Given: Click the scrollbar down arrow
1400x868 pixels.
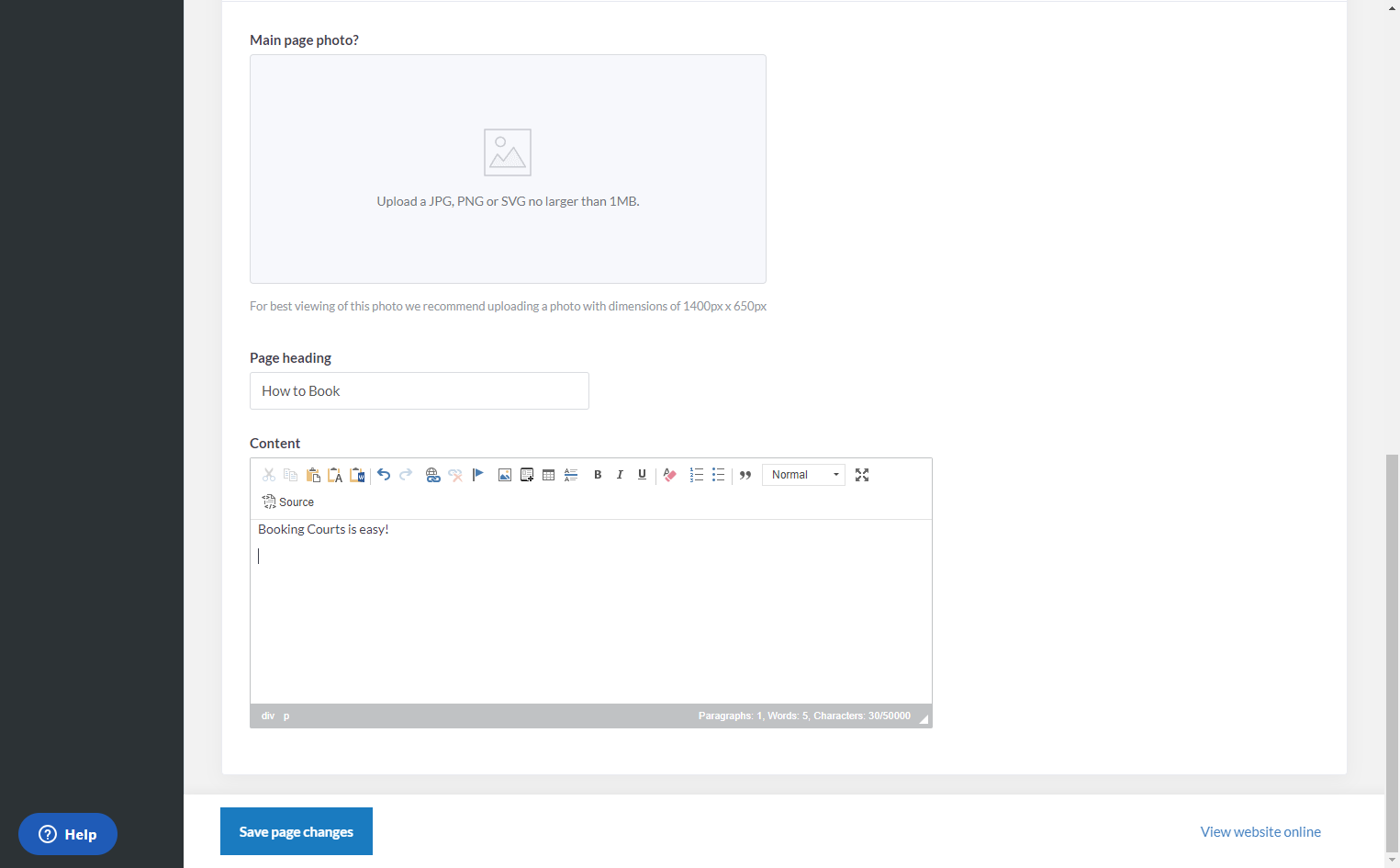Looking at the screenshot, I should (x=1393, y=861).
